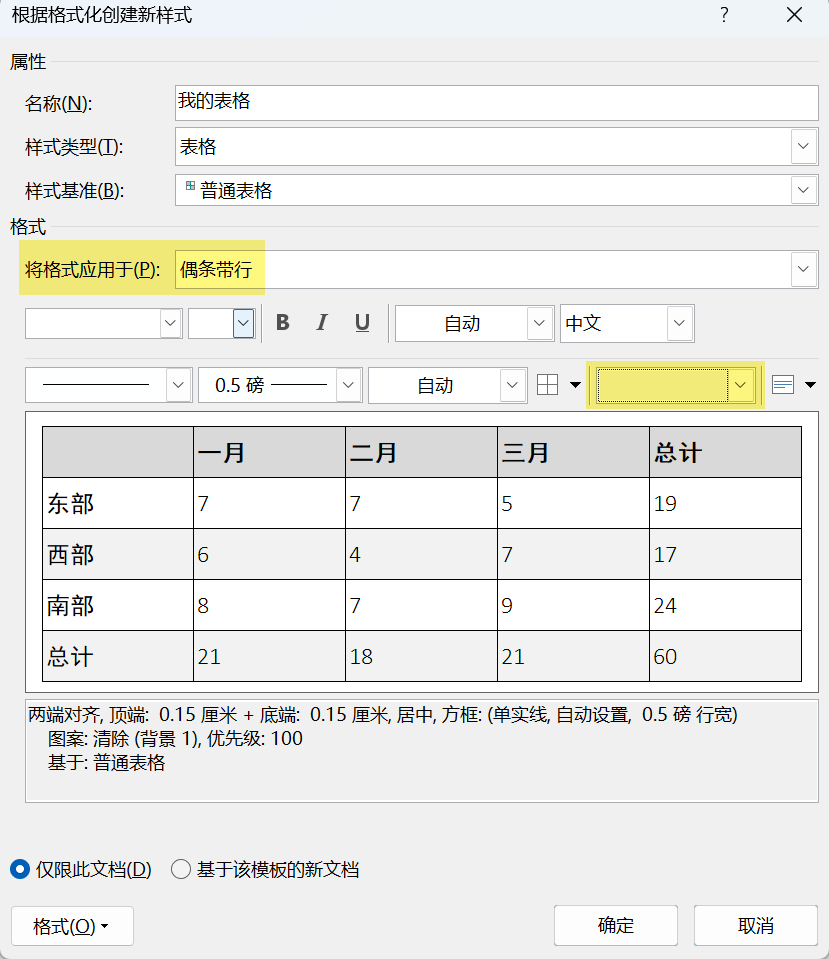Click the help question mark

pyautogui.click(x=724, y=15)
